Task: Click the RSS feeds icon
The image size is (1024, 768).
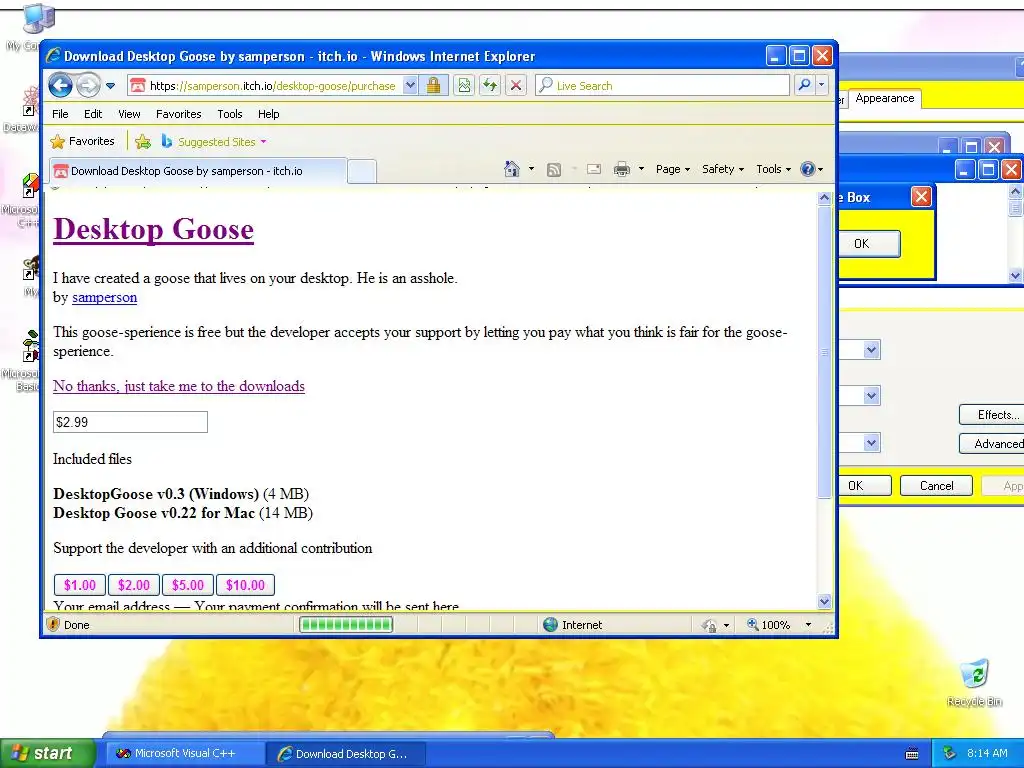Action: [554, 170]
